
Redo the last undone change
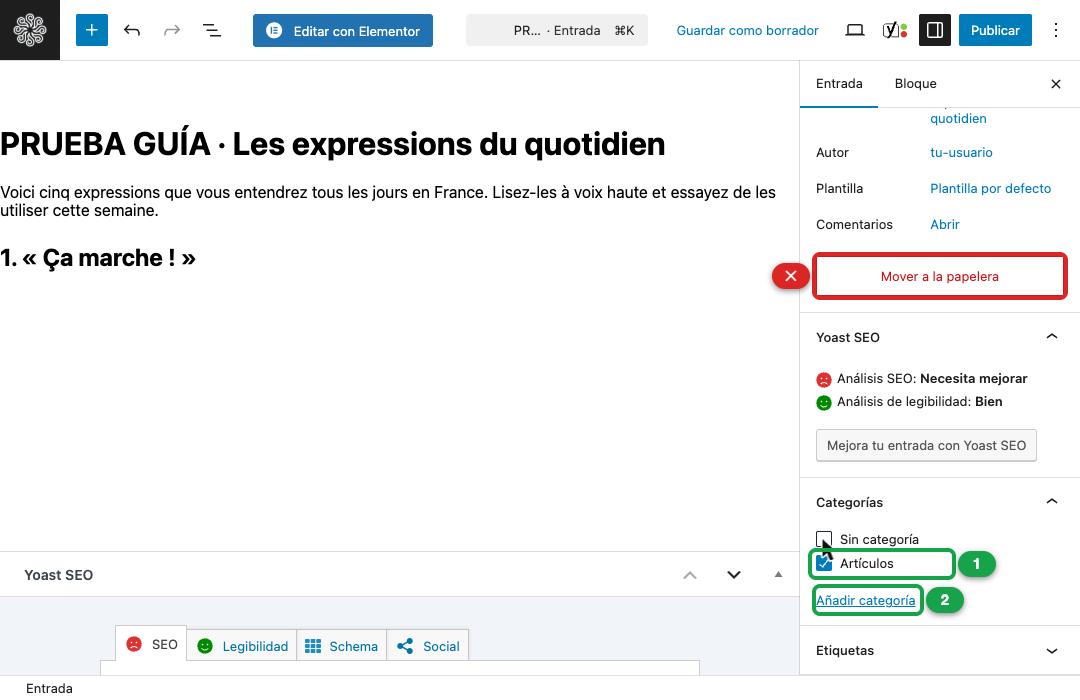(x=172, y=30)
